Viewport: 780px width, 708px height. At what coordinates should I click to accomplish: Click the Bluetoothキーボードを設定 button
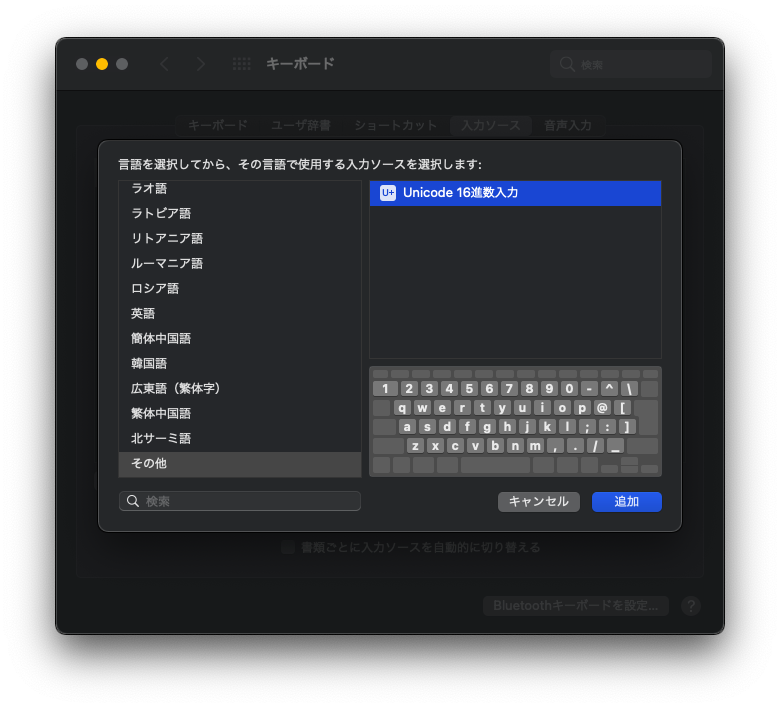[x=576, y=606]
